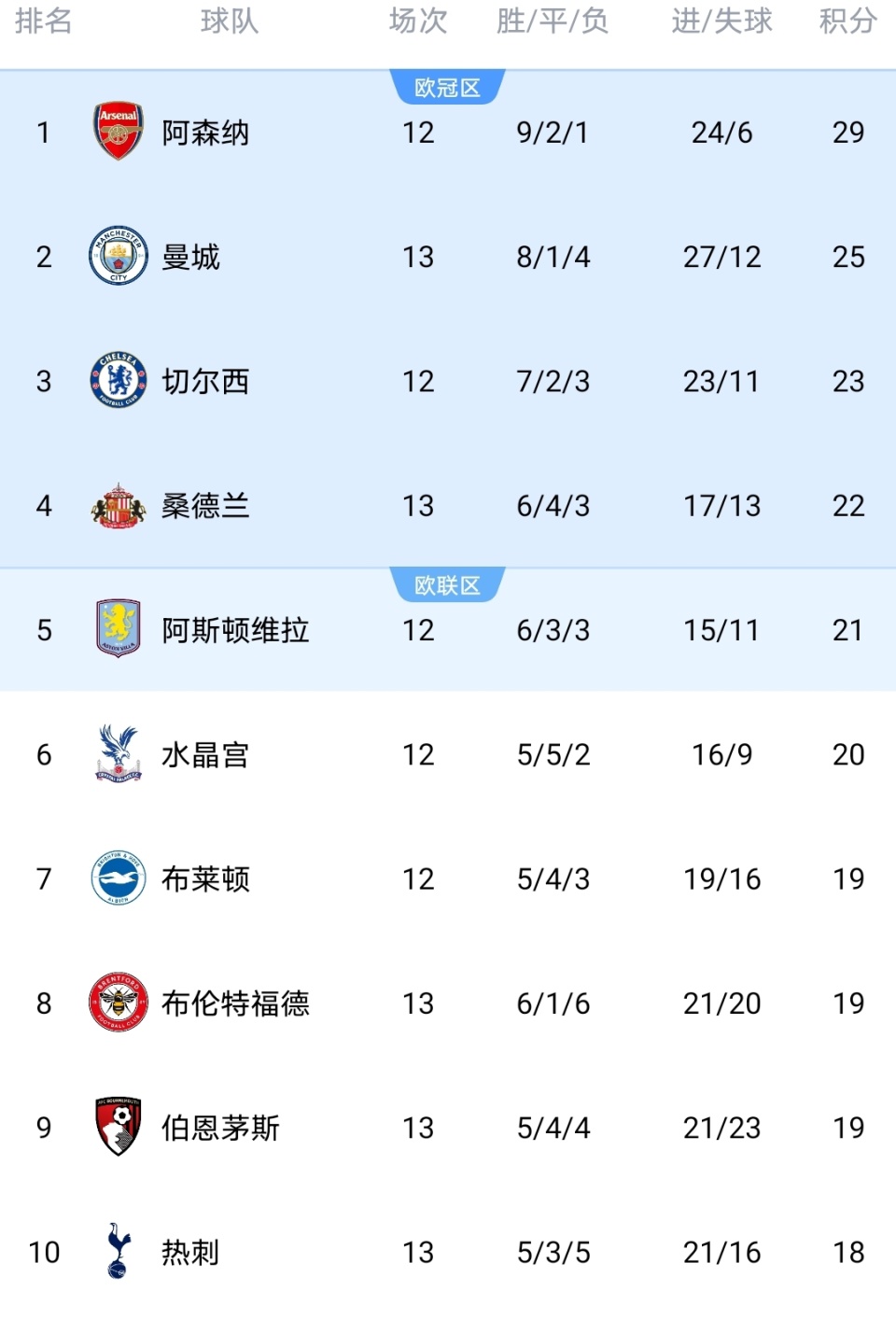Click the Aston Villa badge
Screen dimensions: 896x1319
119,629
